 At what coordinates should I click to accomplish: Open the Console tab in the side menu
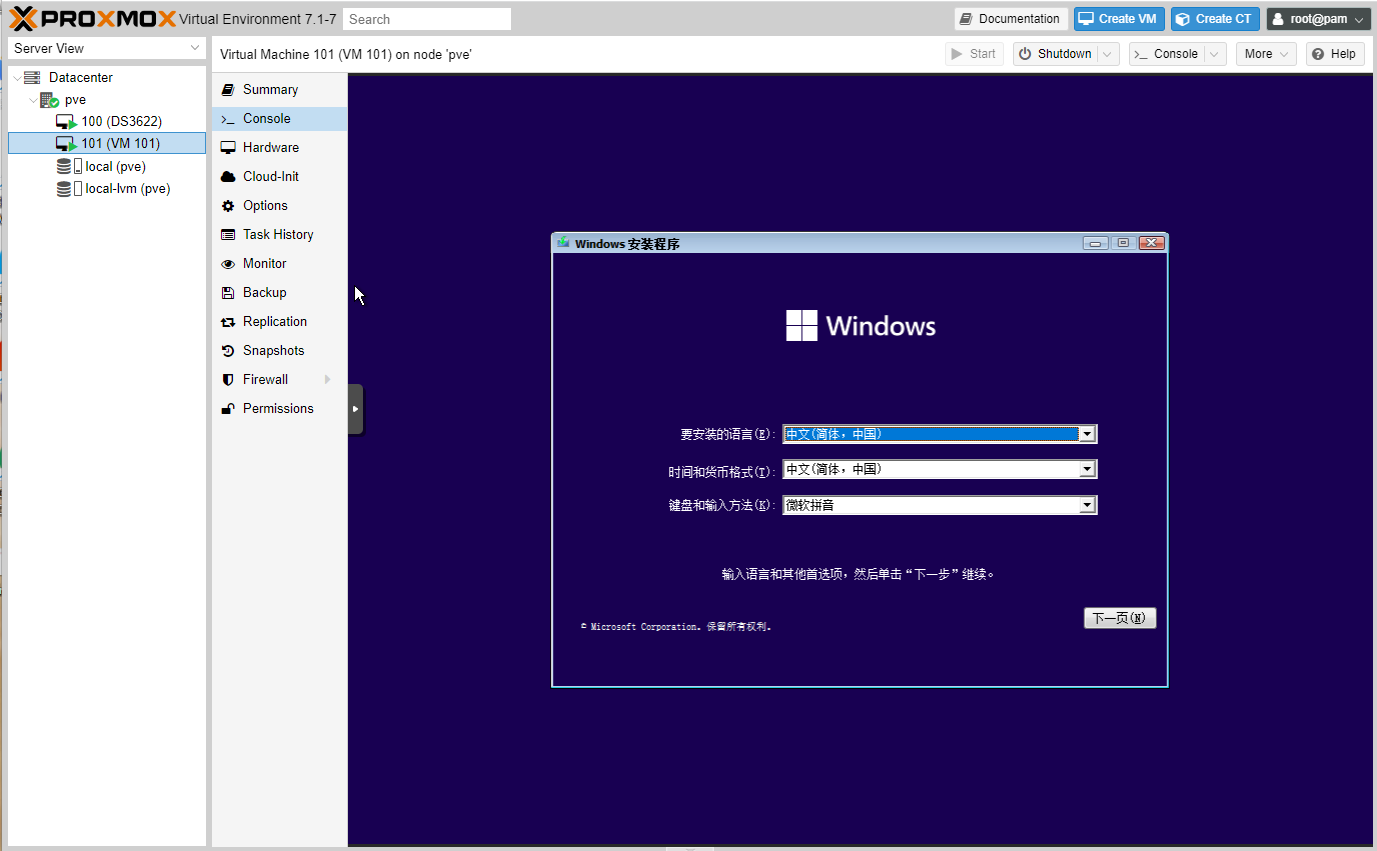(x=280, y=118)
